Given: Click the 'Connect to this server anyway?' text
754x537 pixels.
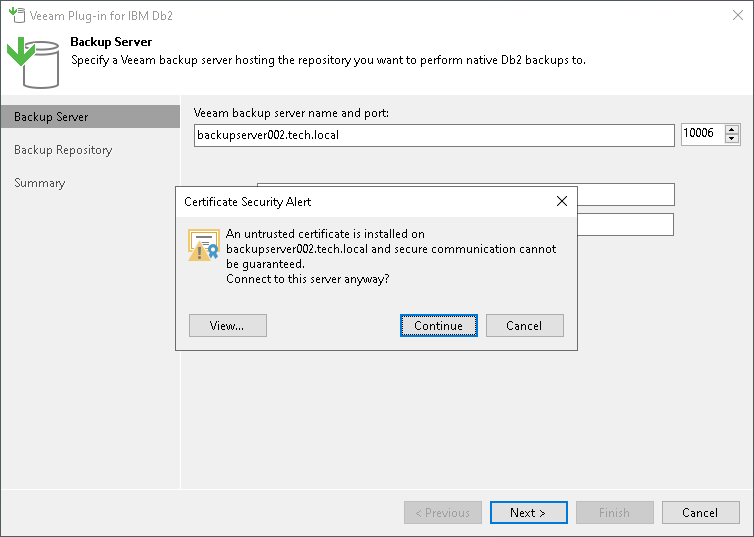Looking at the screenshot, I should [308, 279].
